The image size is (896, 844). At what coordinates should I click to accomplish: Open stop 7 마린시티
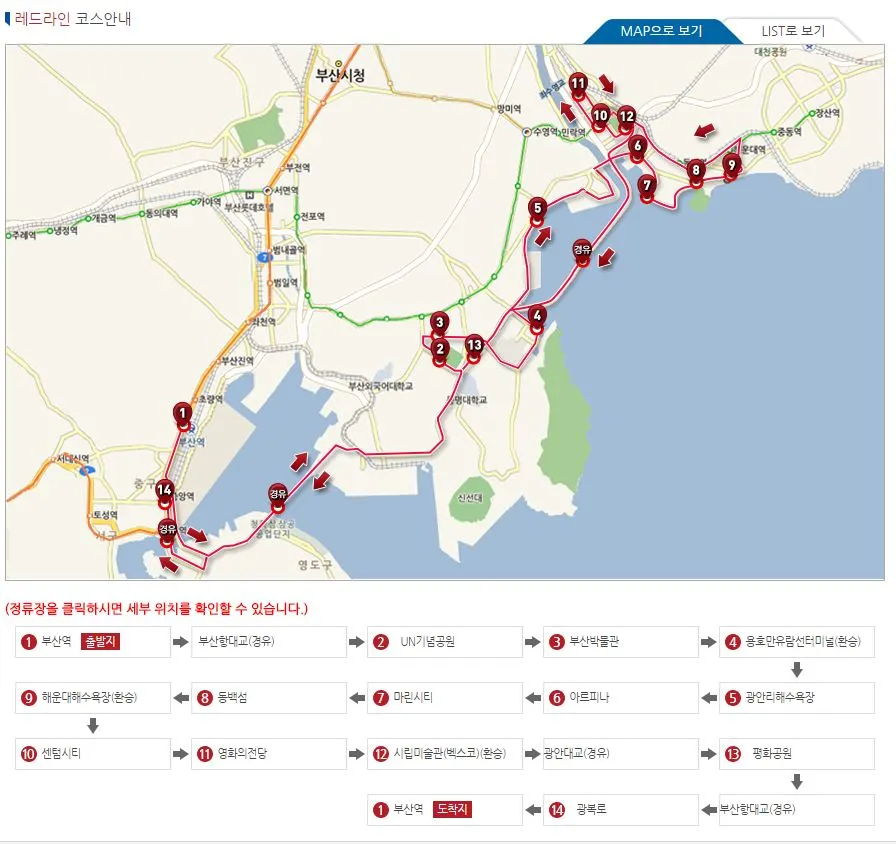pos(445,698)
